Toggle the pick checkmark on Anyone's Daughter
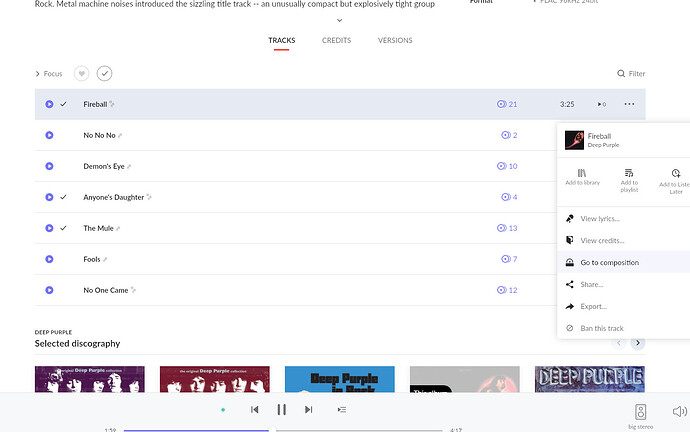This screenshot has width=690, height=432. (x=63, y=197)
